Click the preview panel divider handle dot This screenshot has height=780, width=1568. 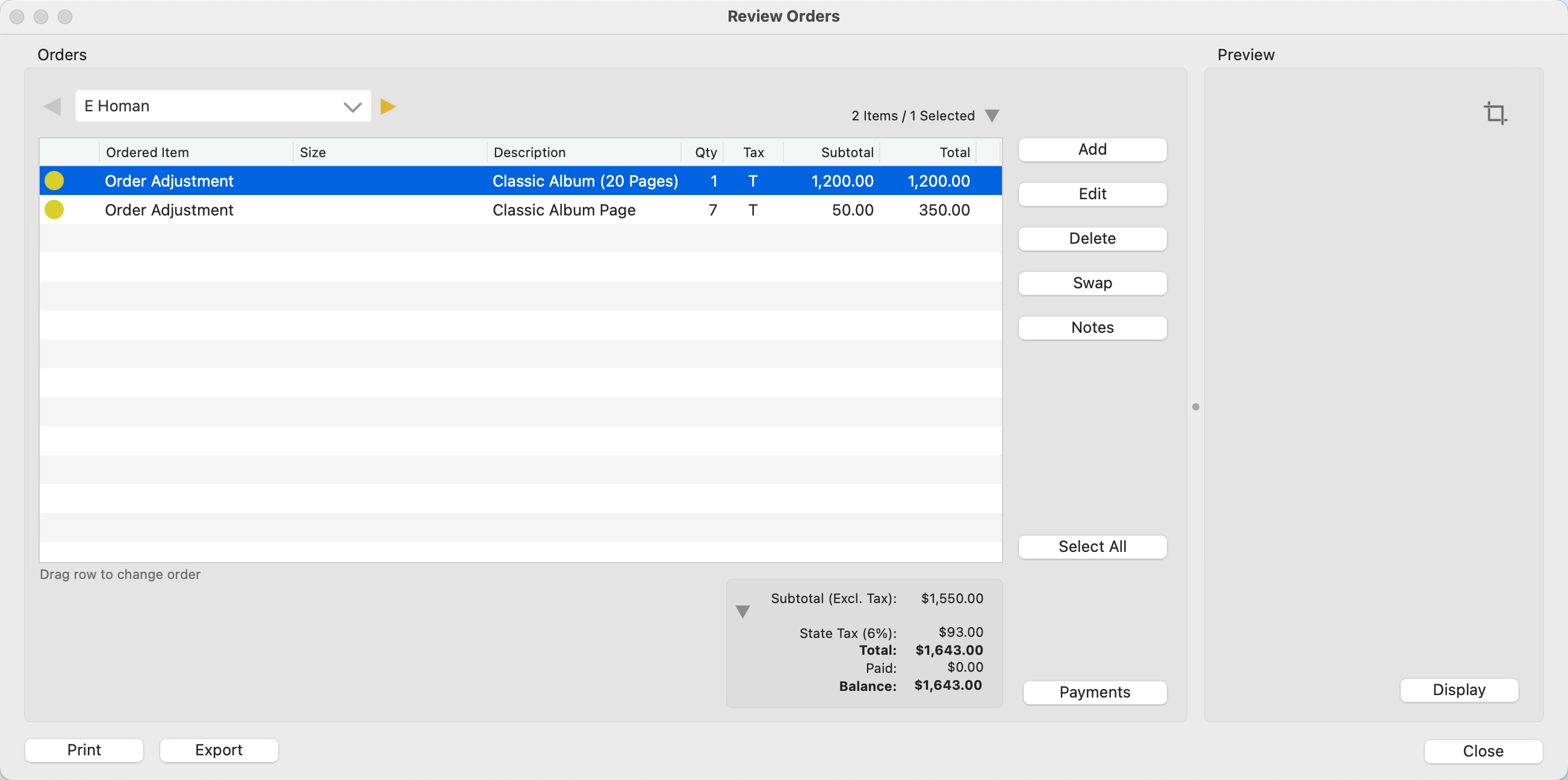(1195, 406)
